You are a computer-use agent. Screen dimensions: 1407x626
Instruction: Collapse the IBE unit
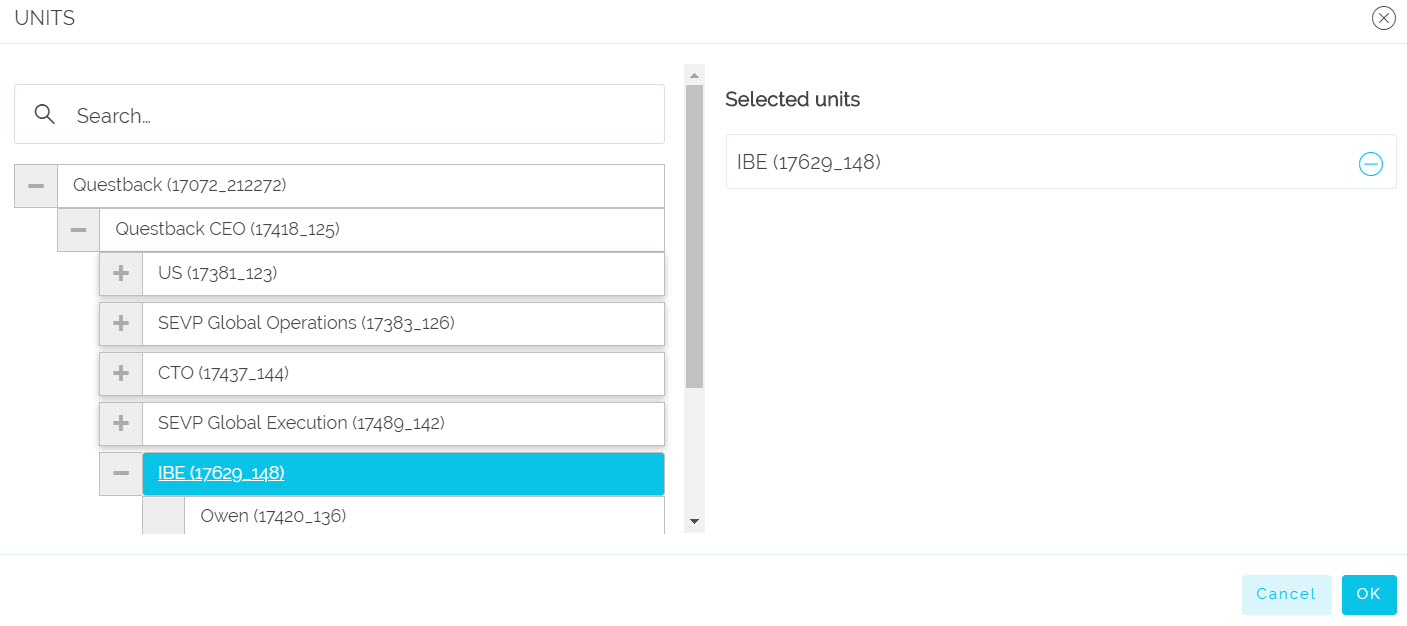click(x=121, y=473)
